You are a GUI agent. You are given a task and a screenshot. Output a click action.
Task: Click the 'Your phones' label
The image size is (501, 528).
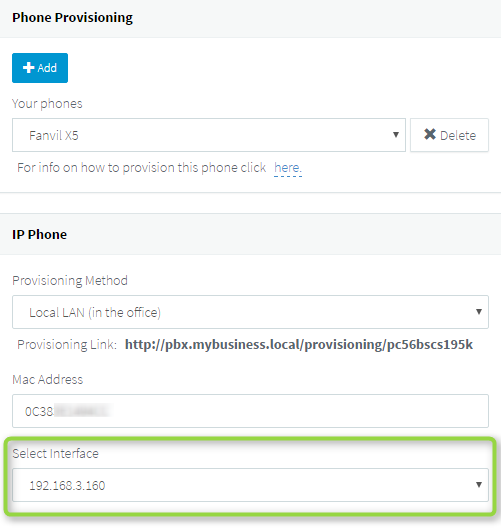pyautogui.click(x=47, y=104)
